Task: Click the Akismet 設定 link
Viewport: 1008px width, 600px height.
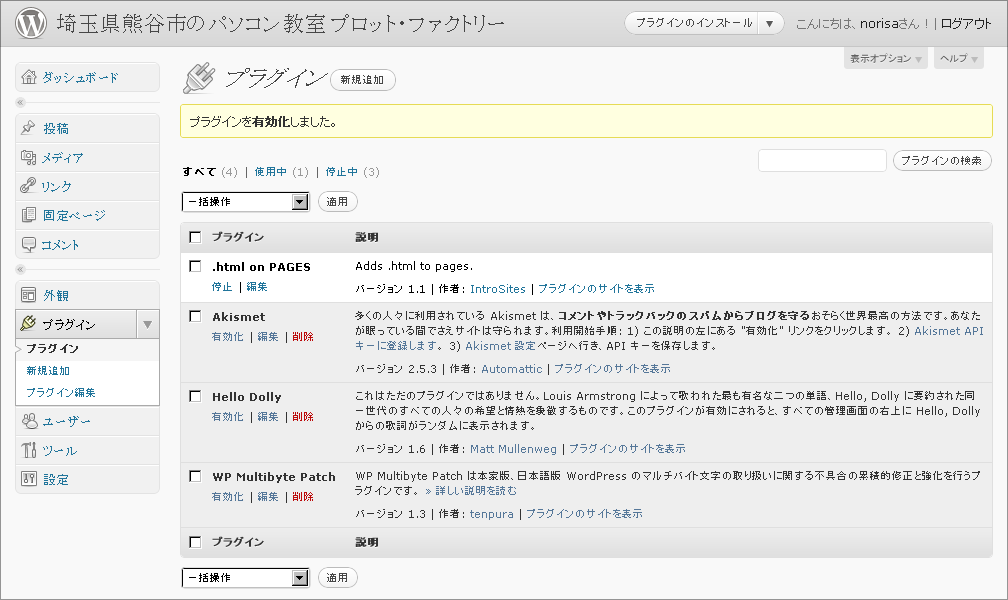Action: point(500,346)
